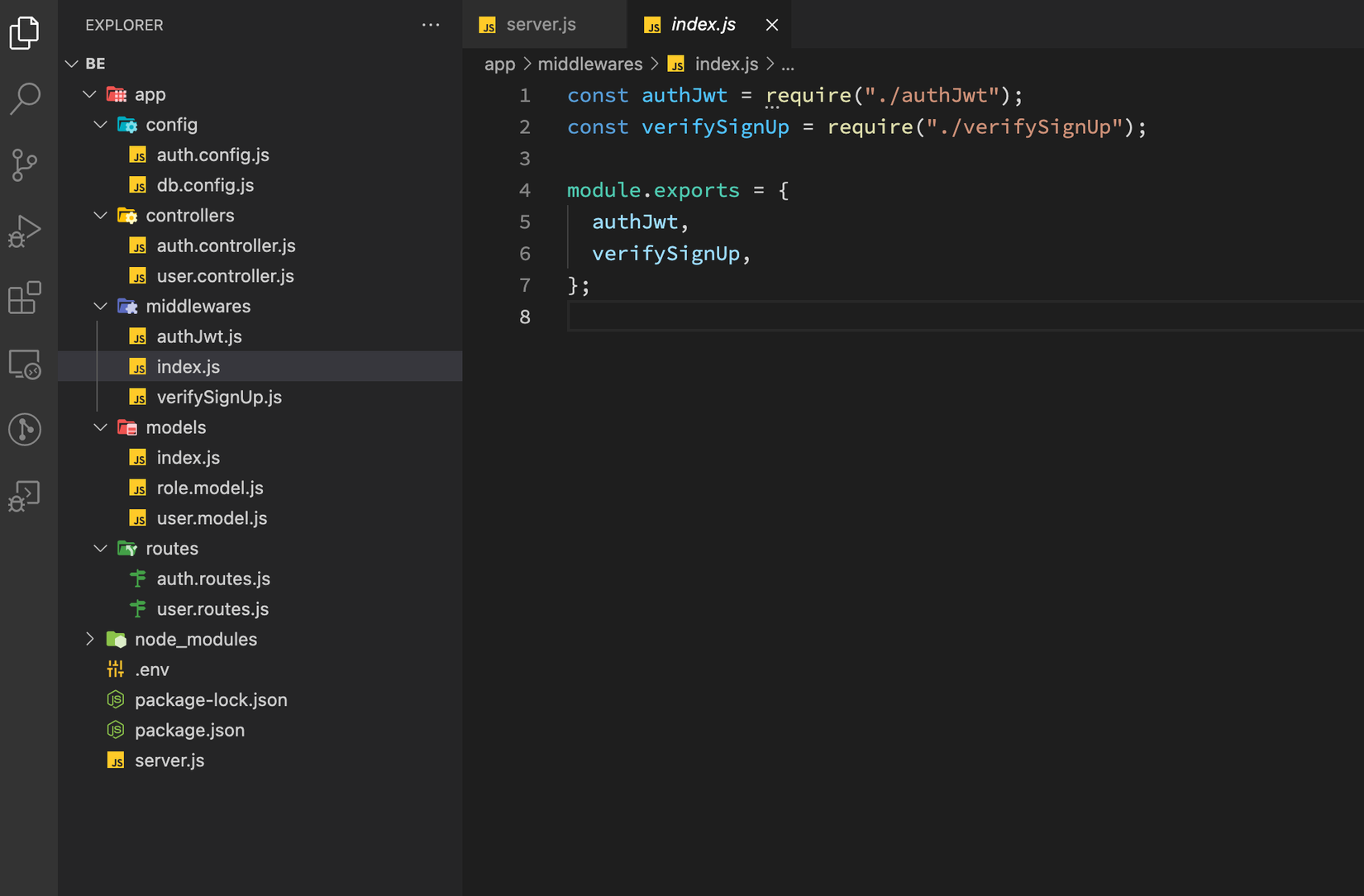Click the routes folder icon
The height and width of the screenshot is (896, 1364).
click(127, 549)
